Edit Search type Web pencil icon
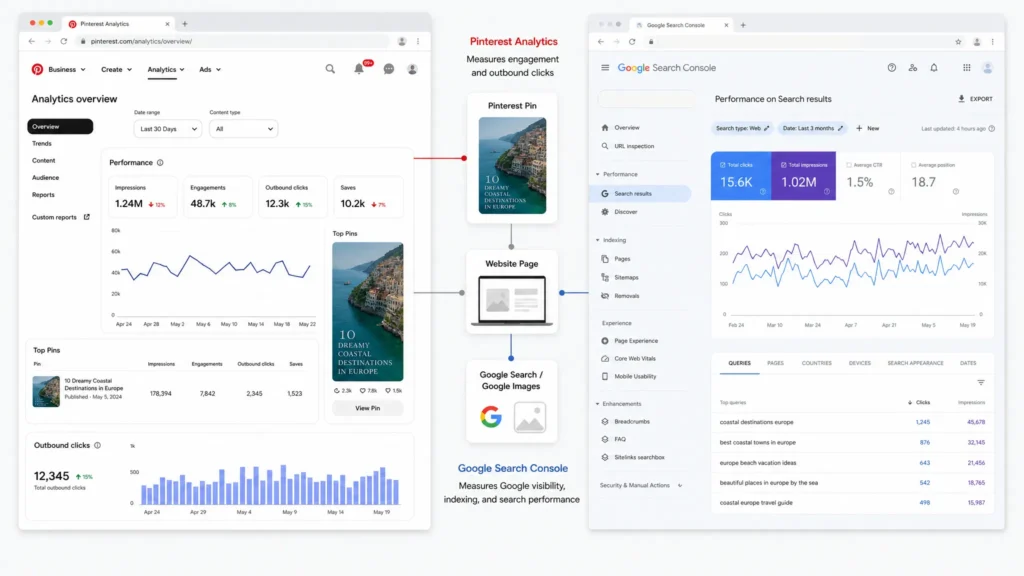Viewport: 1024px width, 576px height. coord(767,129)
